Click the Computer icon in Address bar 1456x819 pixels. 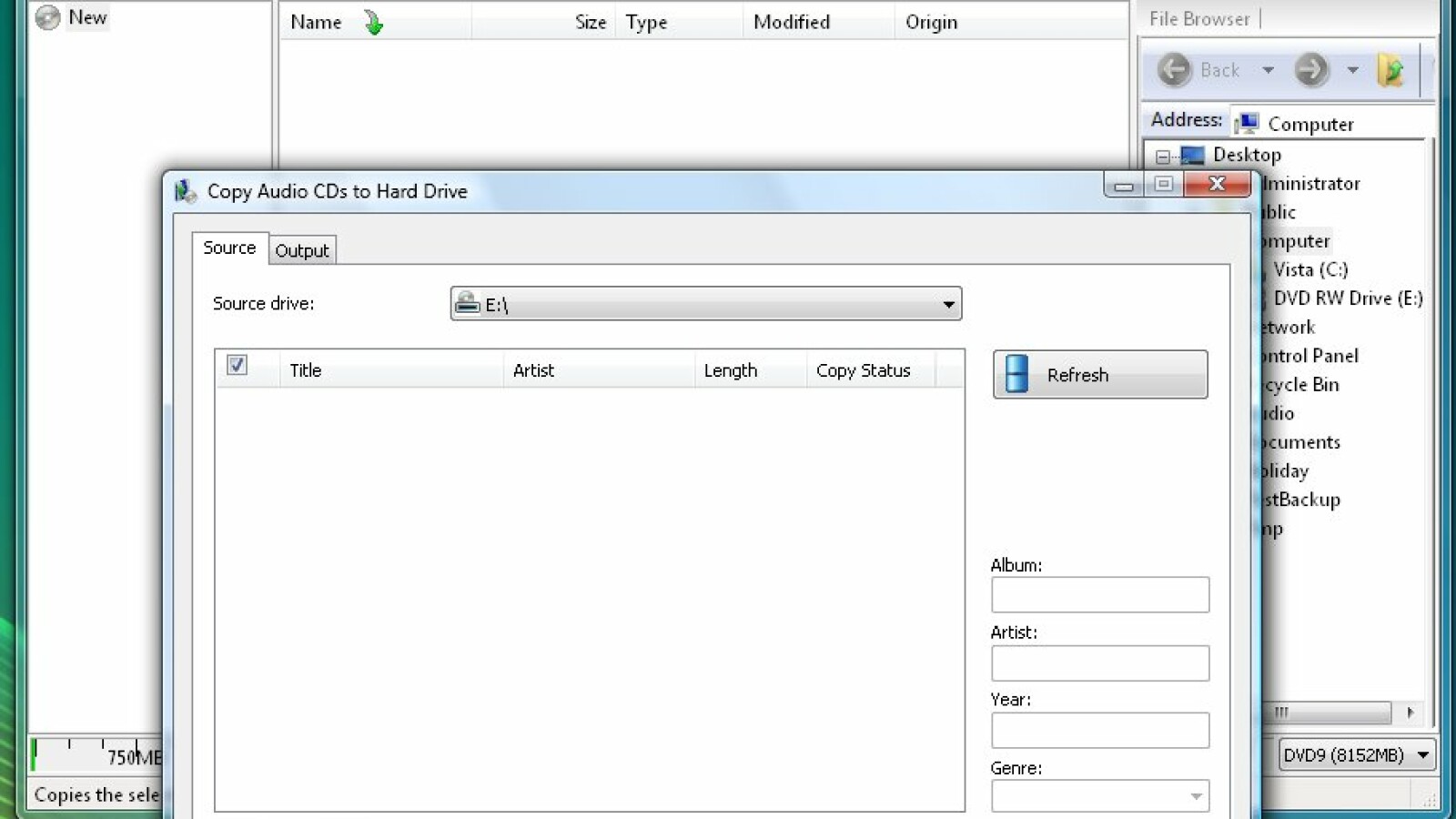pyautogui.click(x=1248, y=123)
